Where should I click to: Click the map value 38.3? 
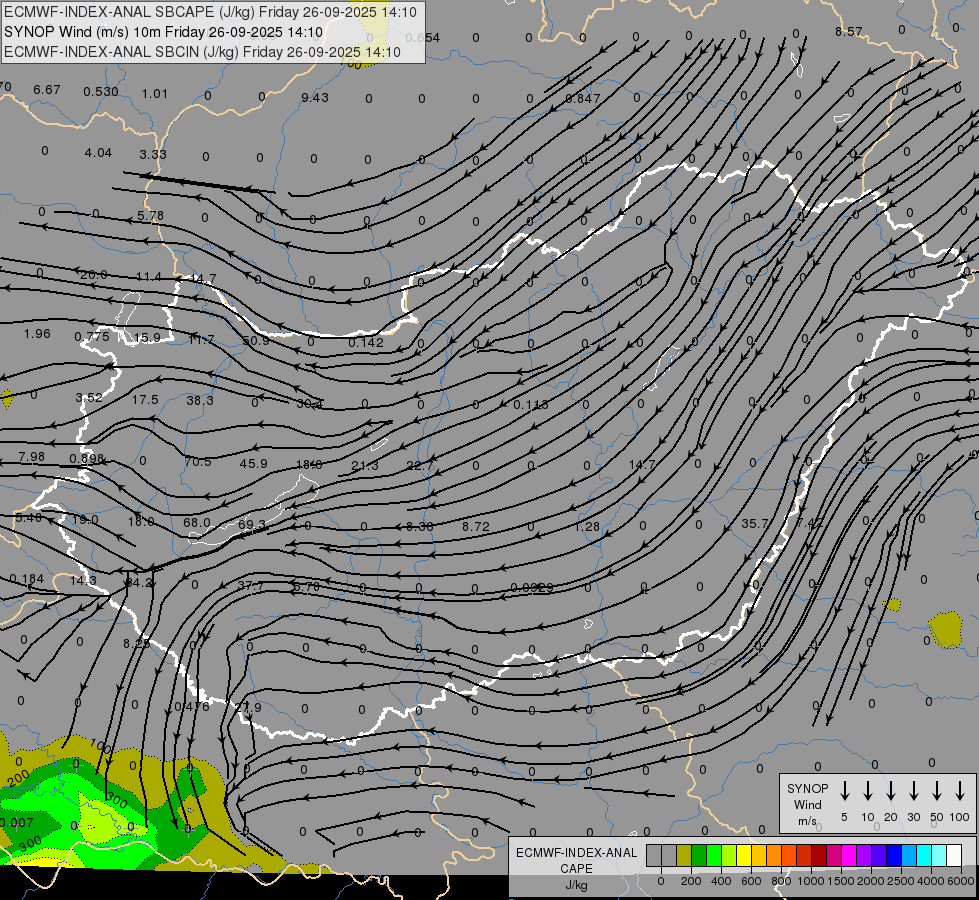coord(200,400)
